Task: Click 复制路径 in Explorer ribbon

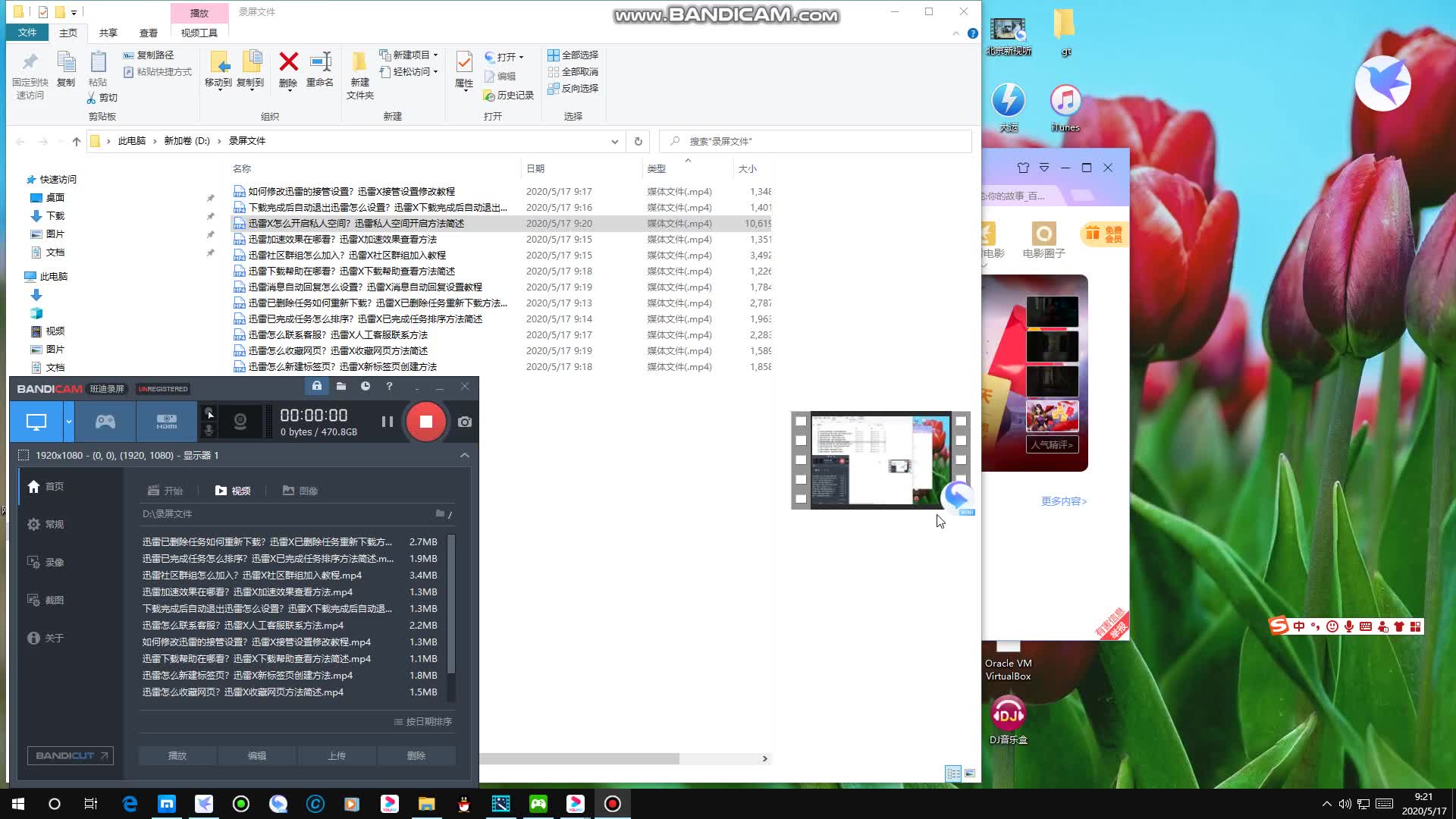Action: tap(149, 55)
